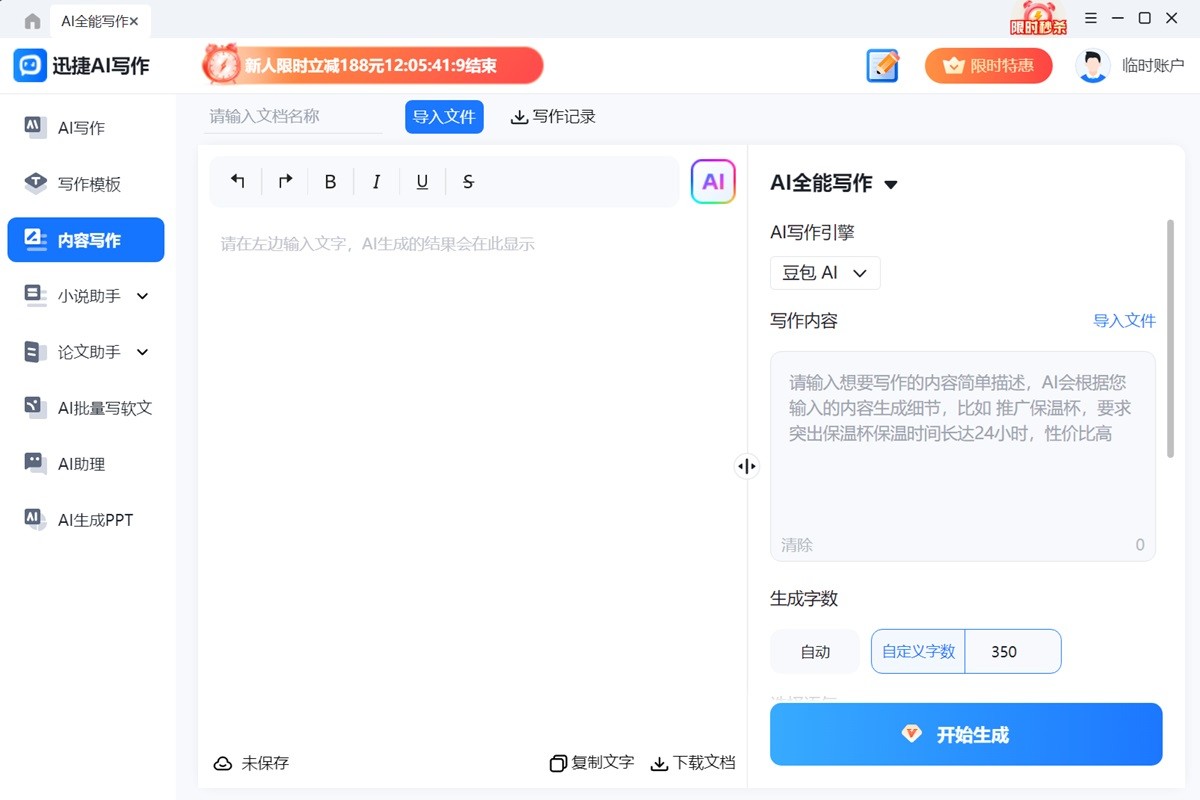The image size is (1200, 800).
Task: Click the redo arrow in the editor toolbar
Action: click(x=284, y=181)
